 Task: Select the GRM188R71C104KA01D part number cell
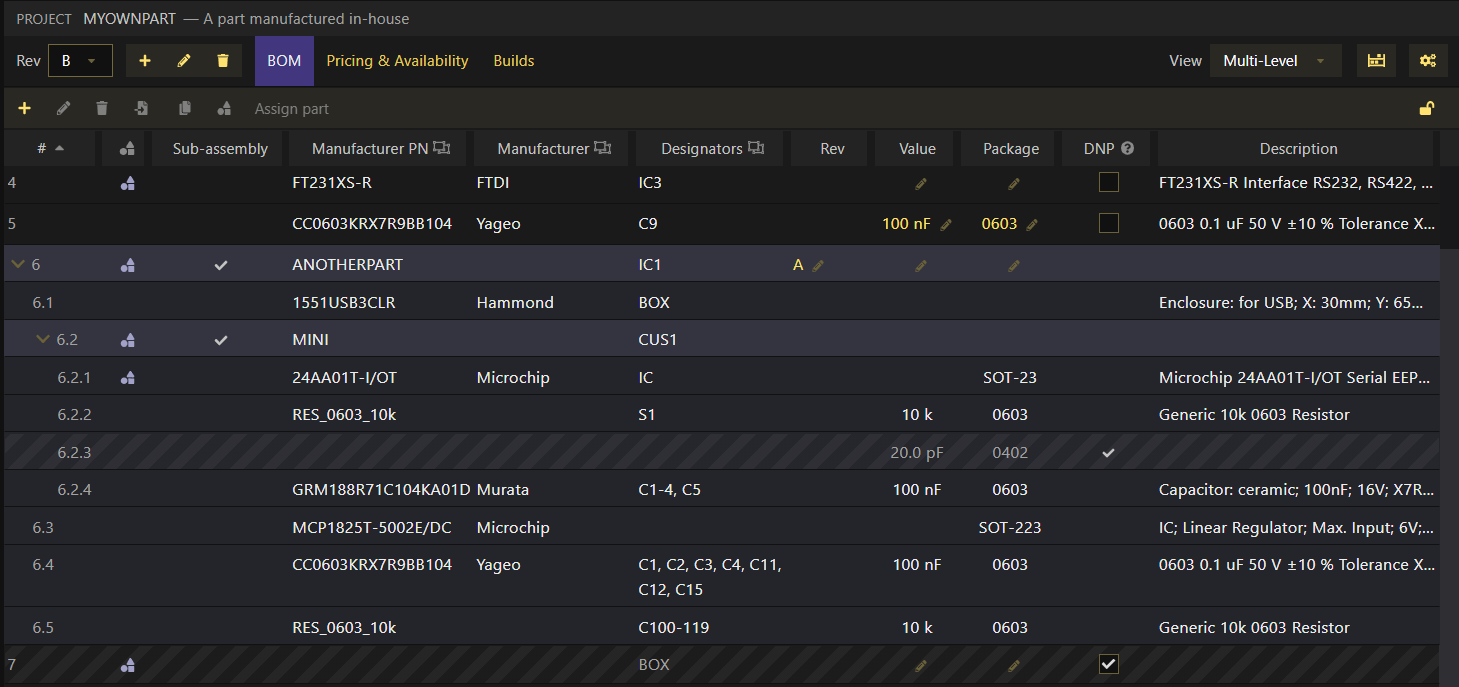point(381,490)
